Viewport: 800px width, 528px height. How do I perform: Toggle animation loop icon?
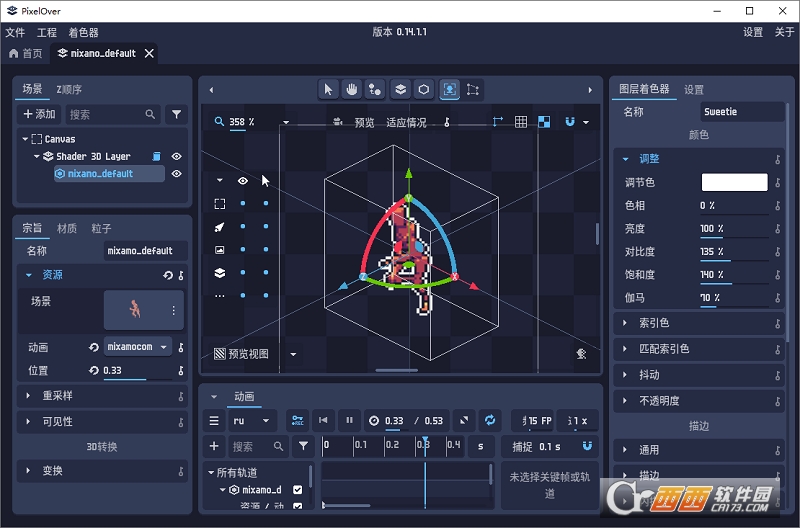pos(490,420)
